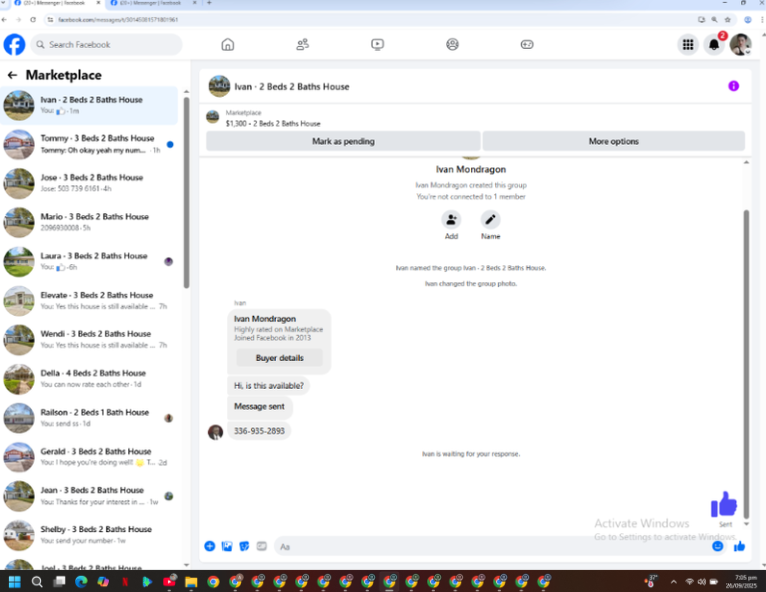Open Gerald - 3 Beds 2 Baths House chat
The height and width of the screenshot is (592, 766).
[89, 457]
